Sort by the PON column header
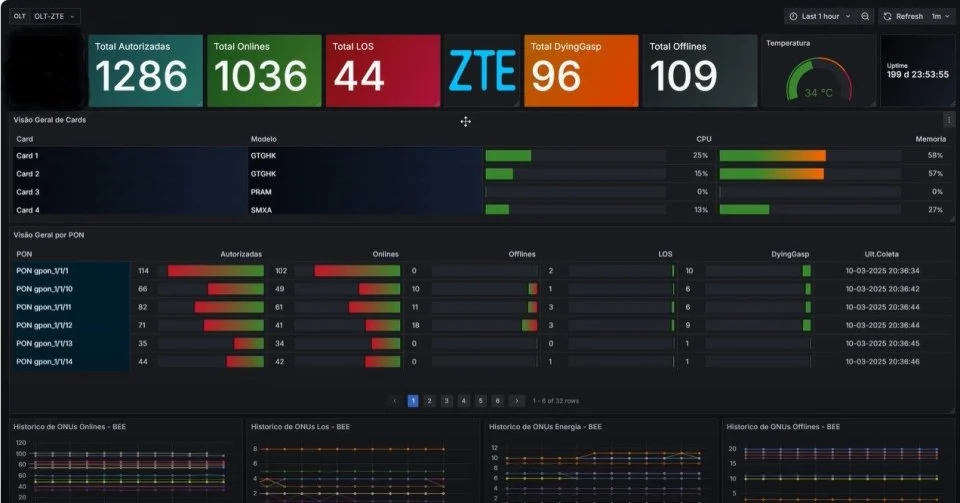The height and width of the screenshot is (503, 960). click(24, 254)
